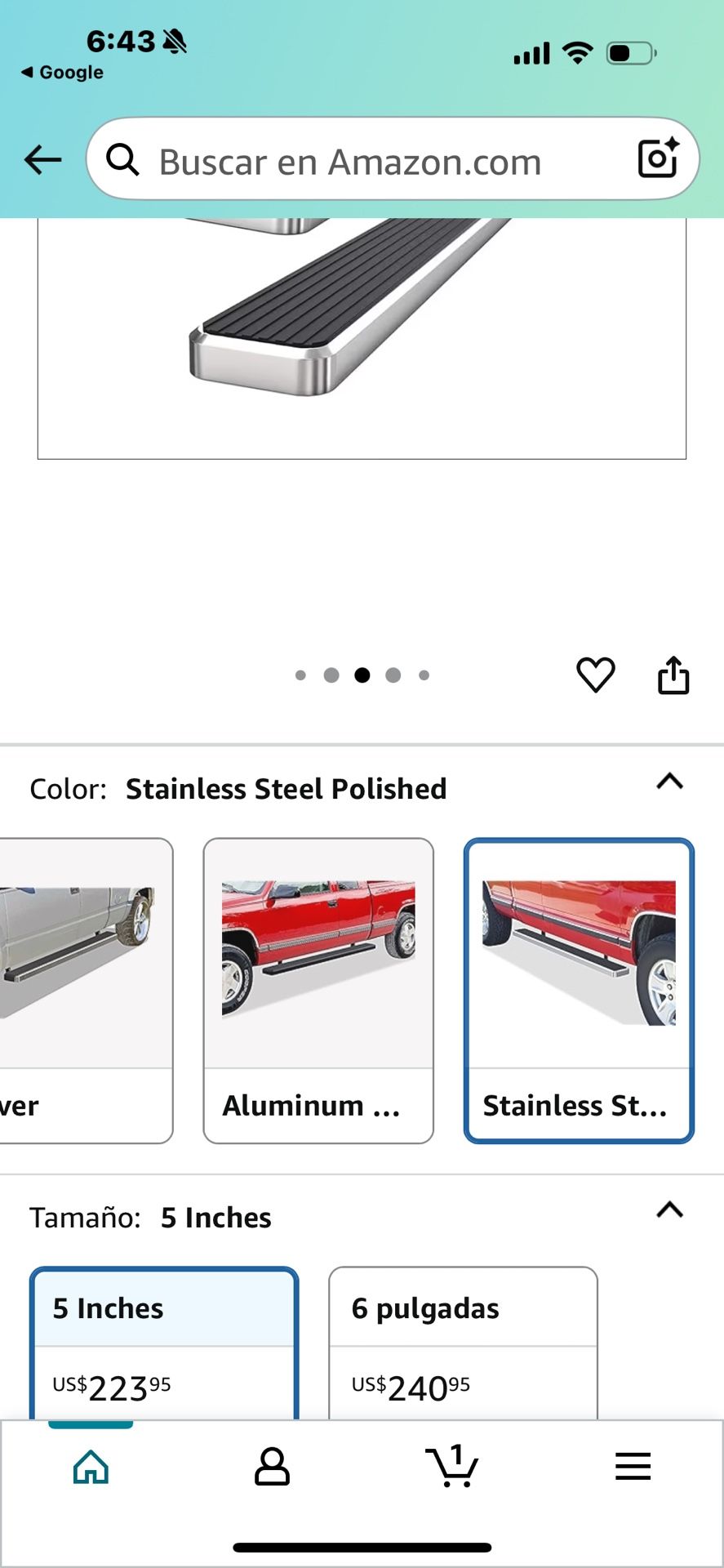Image resolution: width=724 pixels, height=1568 pixels.
Task: Tap the share icon
Action: pos(673,675)
